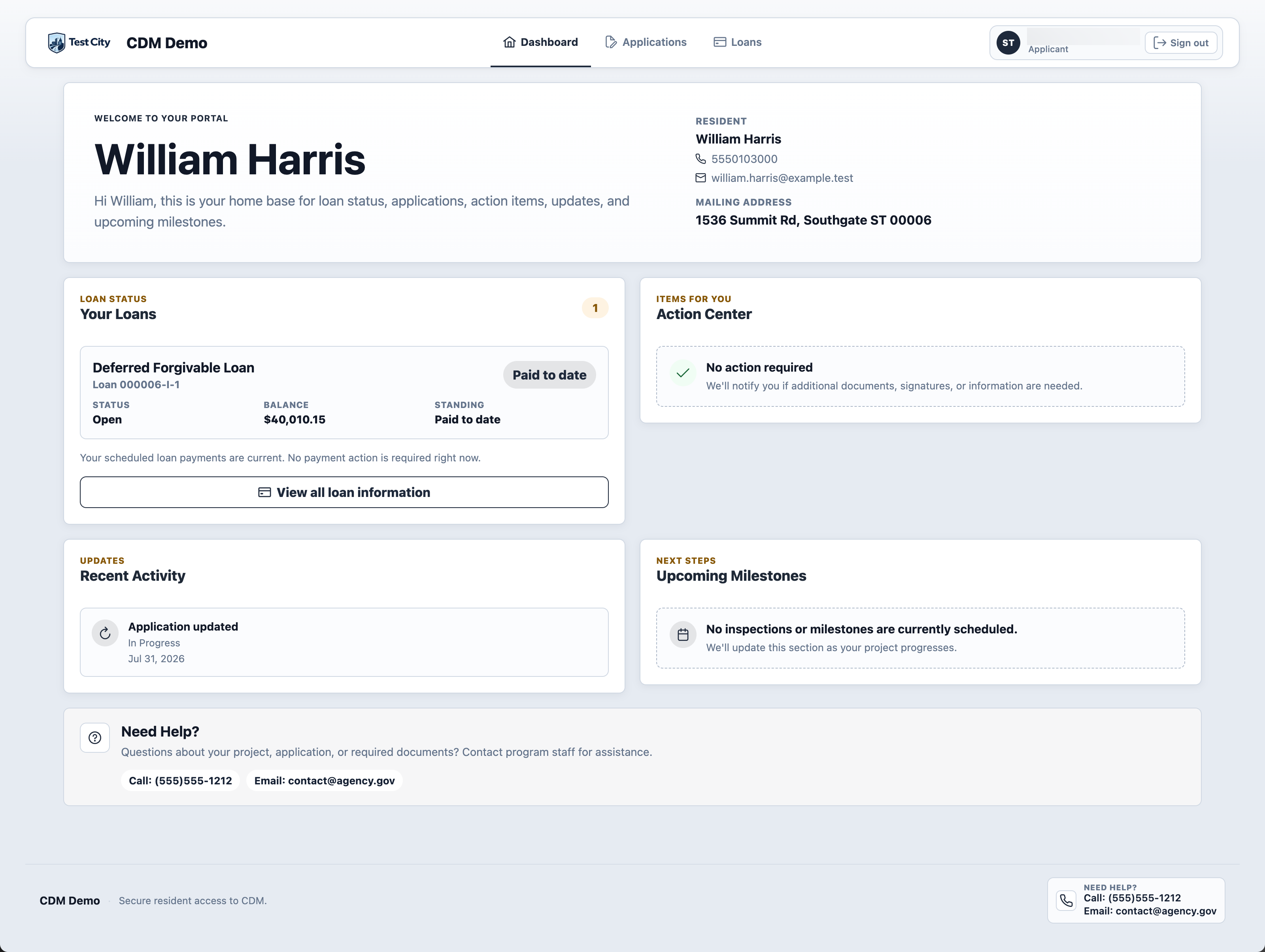Screen dimensions: 1265x952
Task: Switch to the Applications tab
Action: 646,42
